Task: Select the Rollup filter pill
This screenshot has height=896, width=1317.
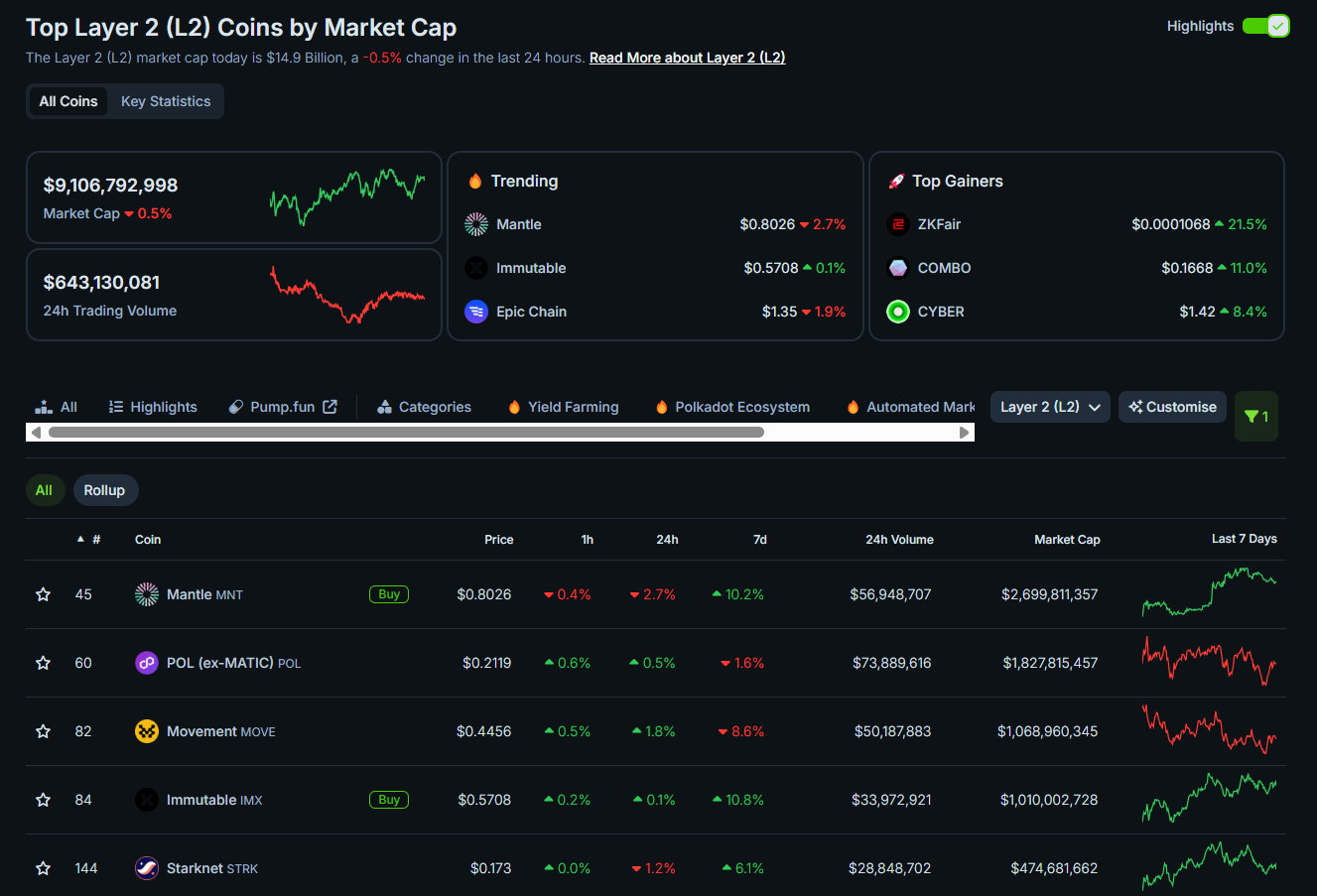Action: pos(105,490)
